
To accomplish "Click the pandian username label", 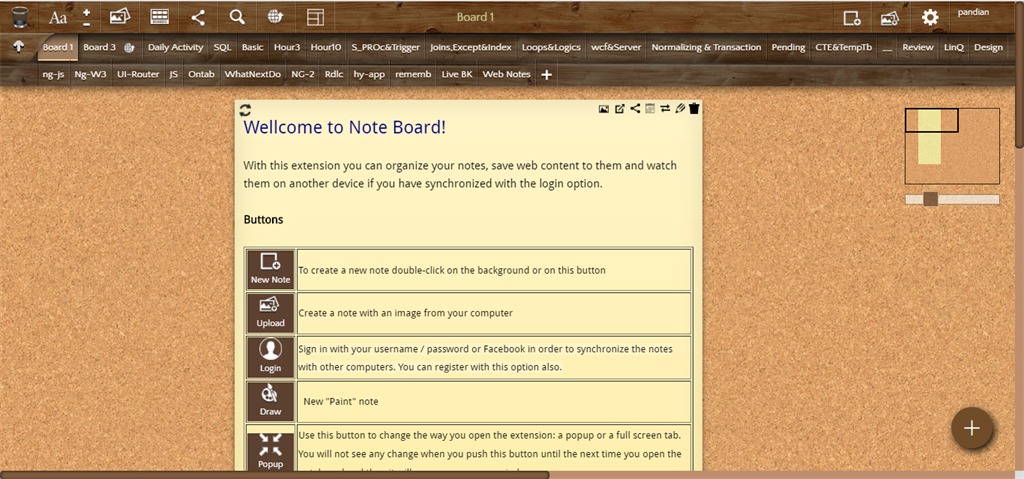I will (973, 12).
